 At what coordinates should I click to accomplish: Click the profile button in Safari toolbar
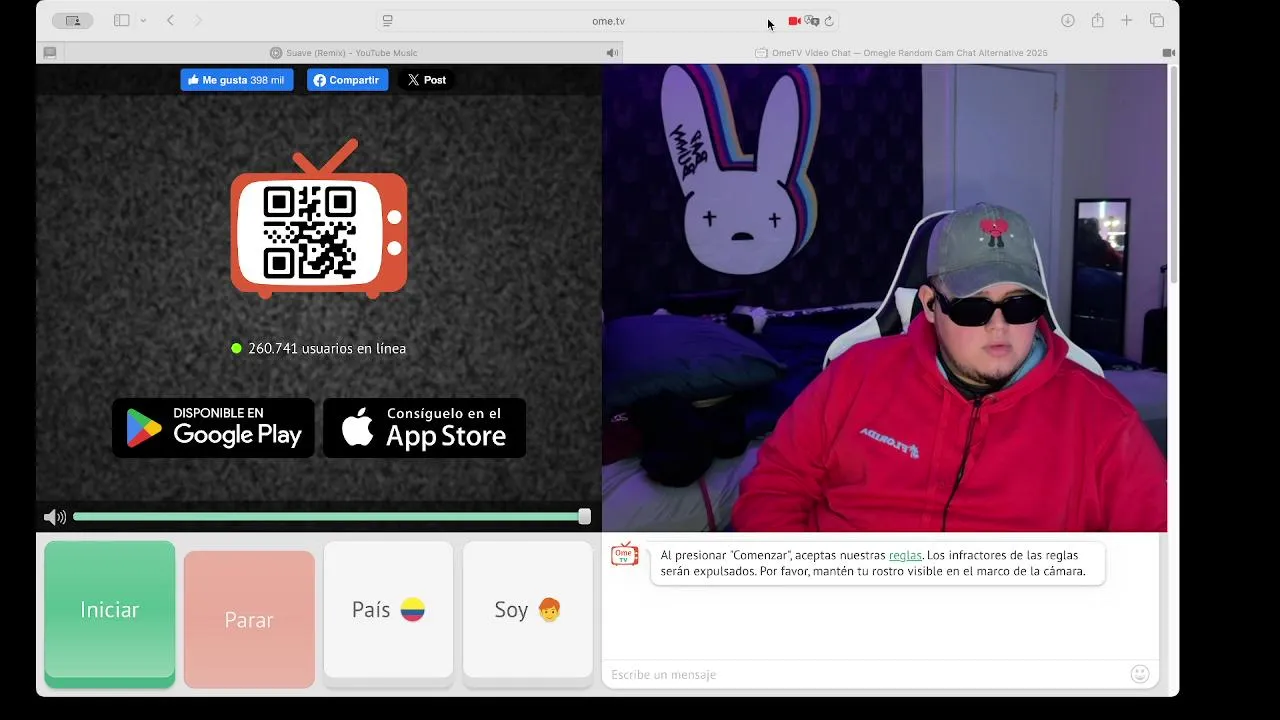point(72,20)
